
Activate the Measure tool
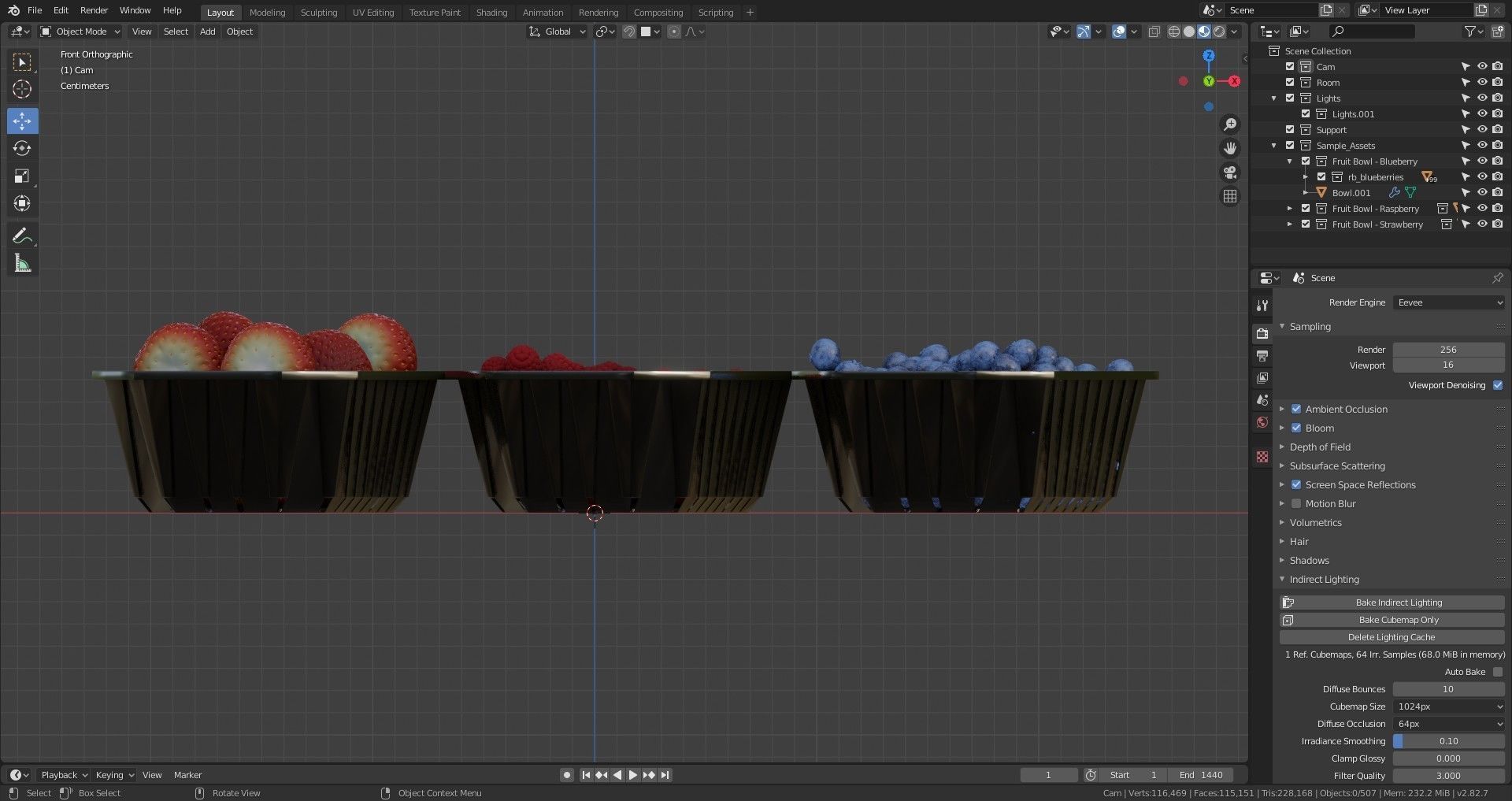22,264
